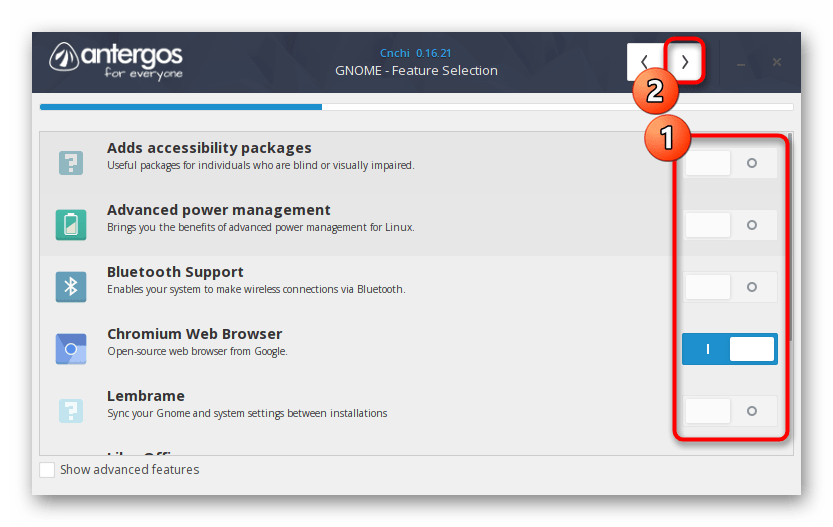Click the 'Sync your Gnome and system settings' description
This screenshot has width=833, height=527.
pyautogui.click(x=247, y=413)
